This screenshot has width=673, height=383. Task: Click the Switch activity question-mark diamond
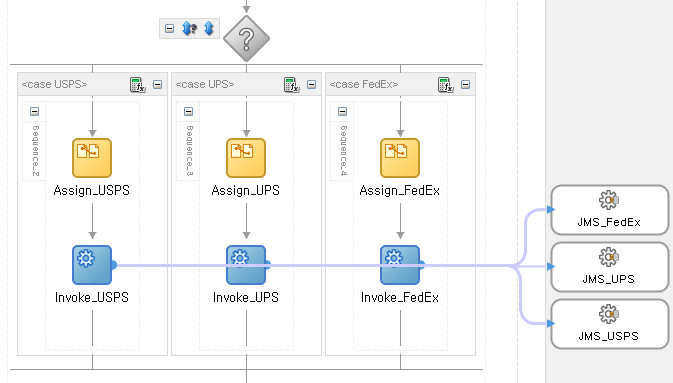coord(246,39)
